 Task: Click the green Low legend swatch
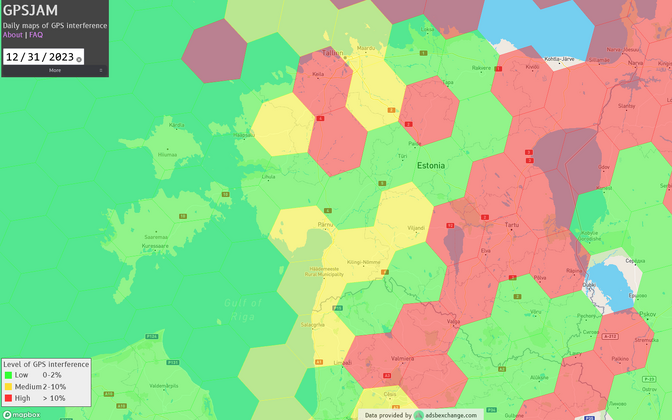[9, 375]
